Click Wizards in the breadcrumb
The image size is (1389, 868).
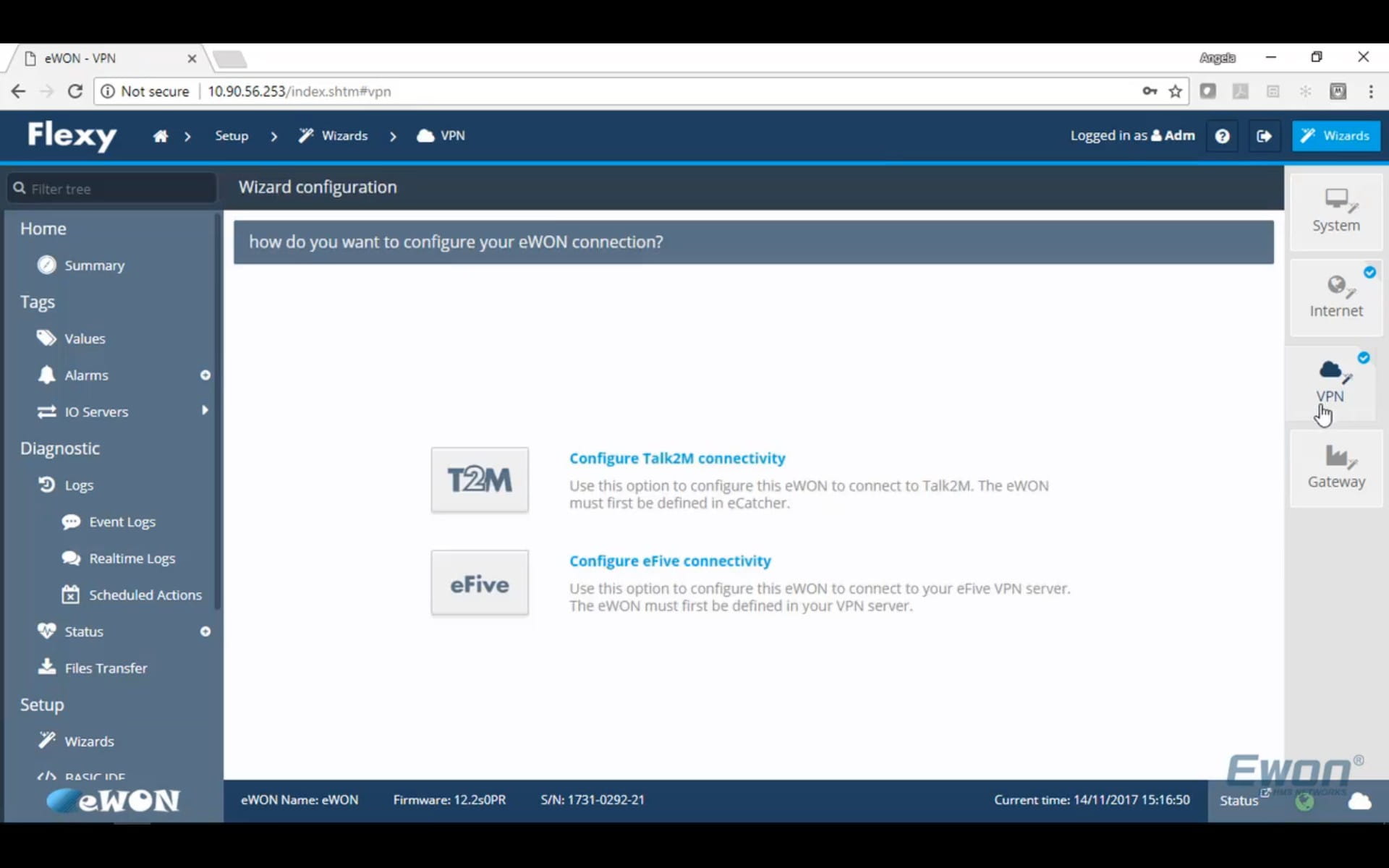click(334, 136)
